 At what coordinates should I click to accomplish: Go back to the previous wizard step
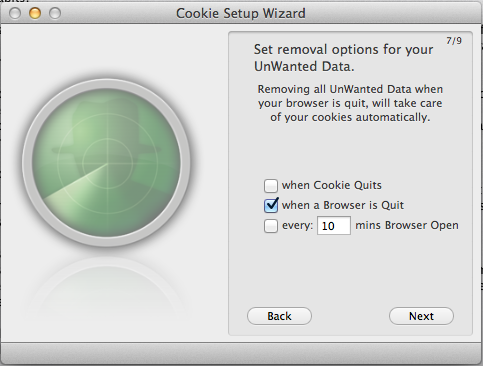(x=279, y=316)
